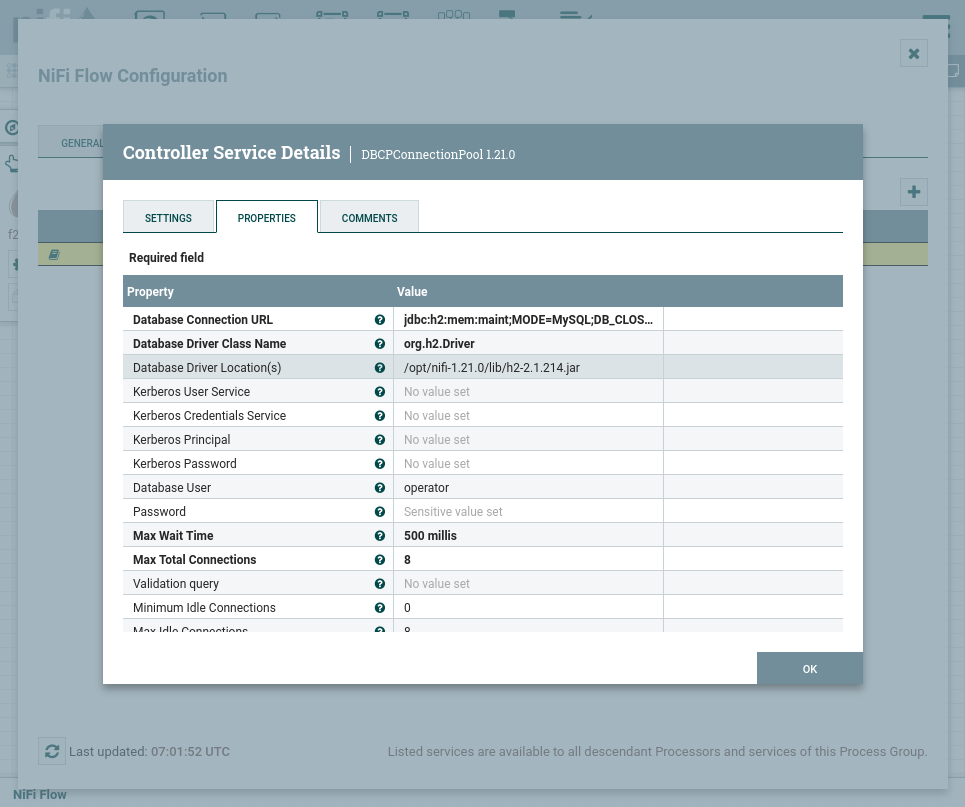Image resolution: width=965 pixels, height=807 pixels.
Task: Click help icon beside Kerberos Principal
Action: coord(380,440)
